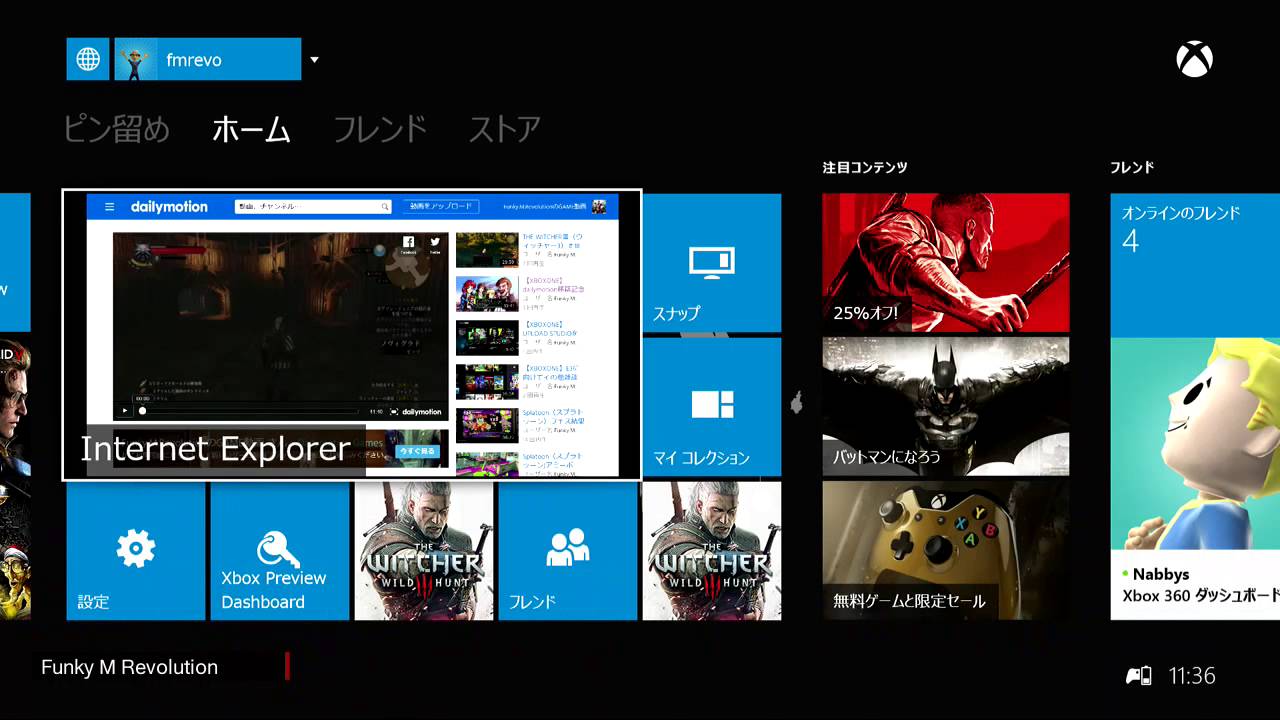Select the ホーム tab
Image resolution: width=1280 pixels, height=720 pixels.
tap(251, 129)
